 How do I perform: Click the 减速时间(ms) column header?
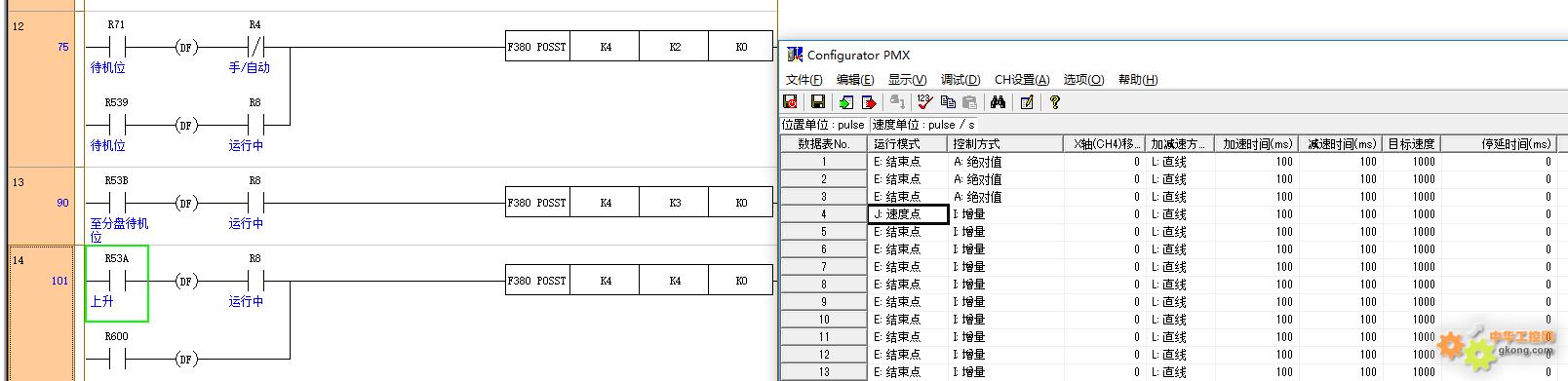click(1340, 144)
